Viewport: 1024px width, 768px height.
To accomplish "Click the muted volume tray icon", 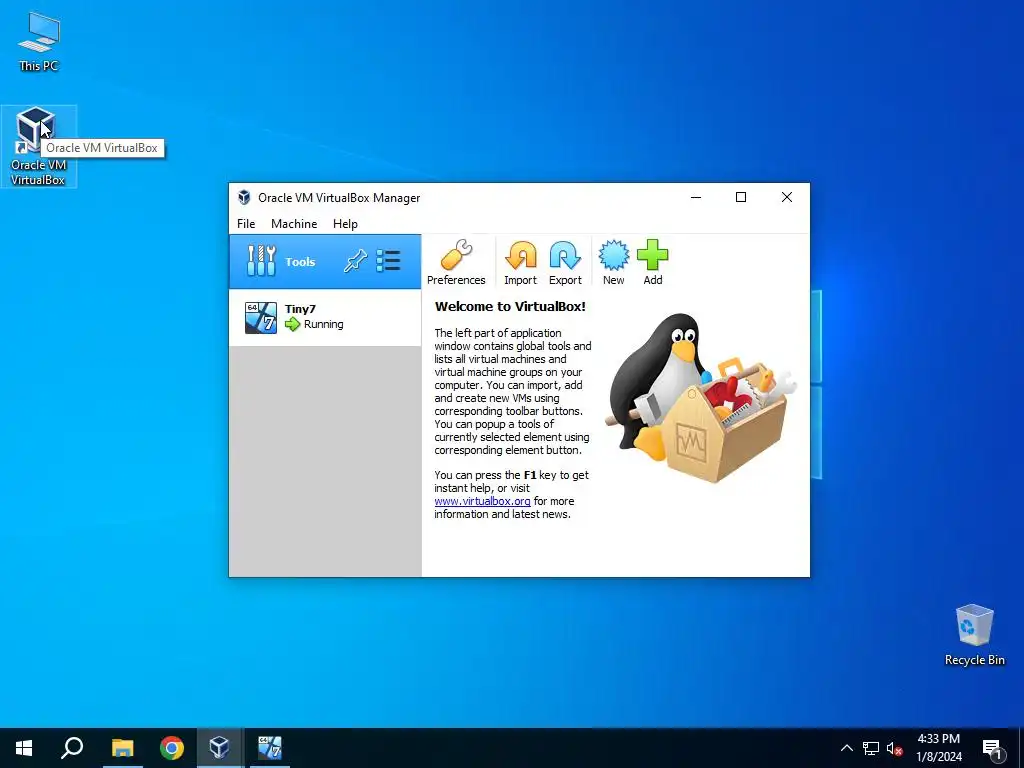I will 894,748.
